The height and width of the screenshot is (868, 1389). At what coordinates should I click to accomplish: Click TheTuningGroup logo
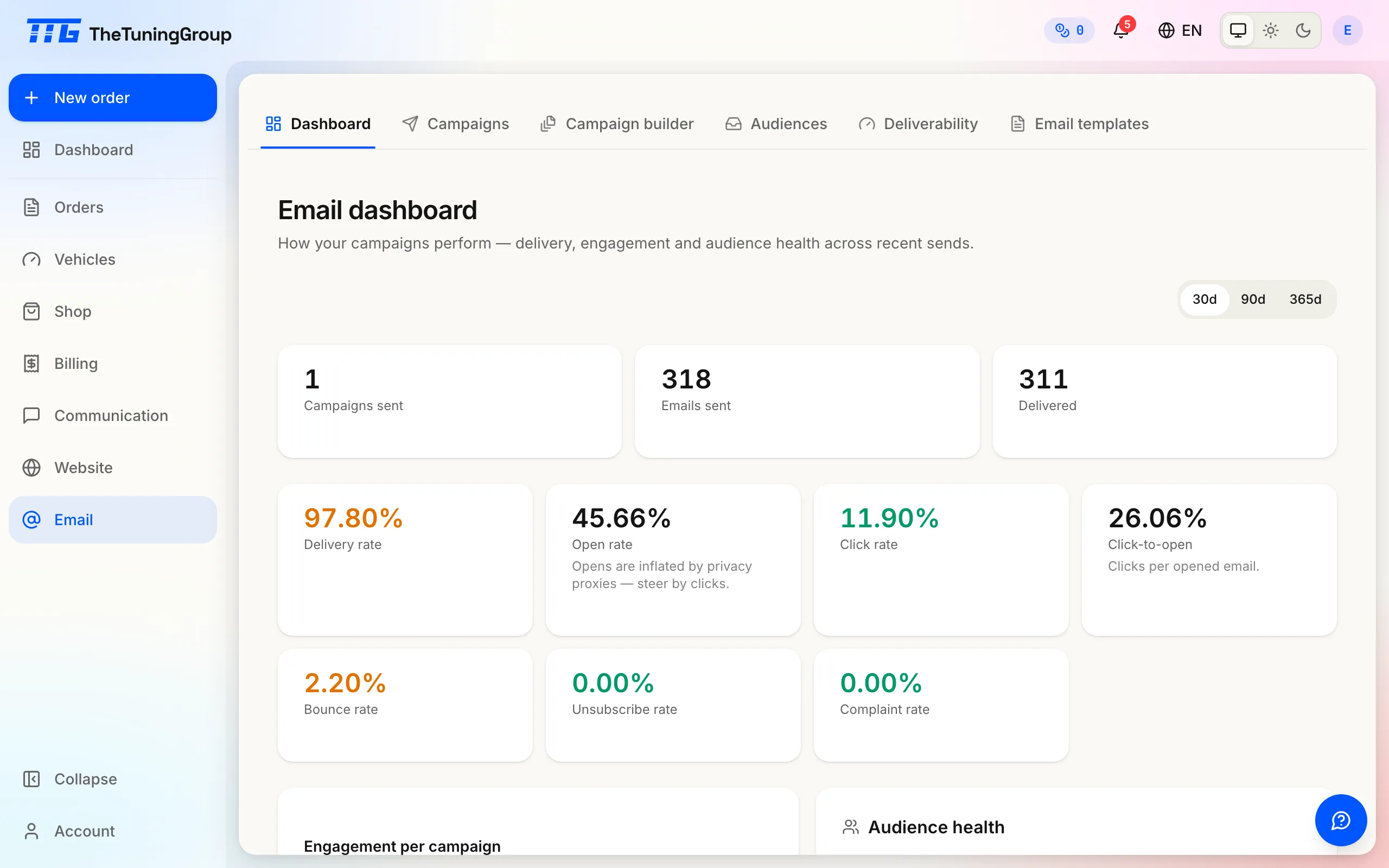[129, 33]
